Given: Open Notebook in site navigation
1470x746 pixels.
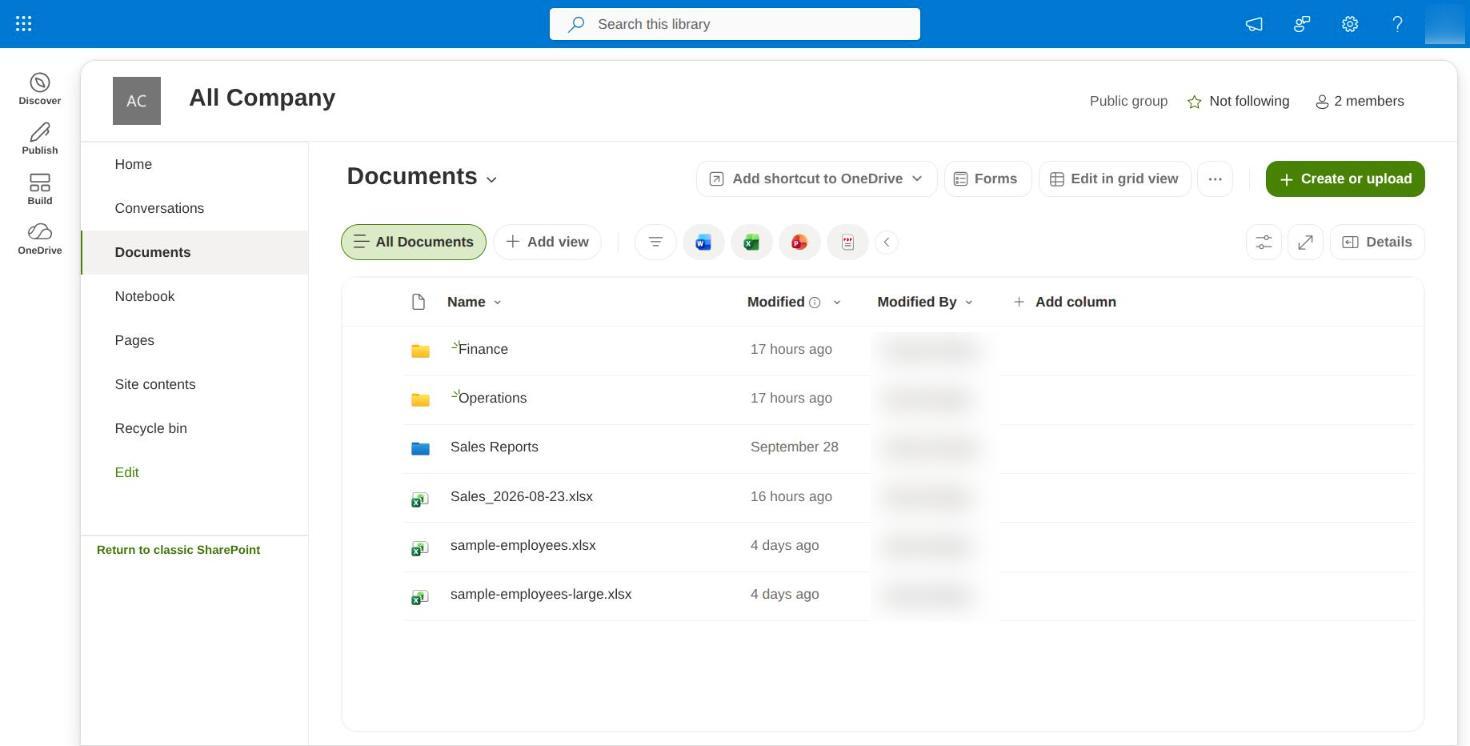Looking at the screenshot, I should pos(145,296).
